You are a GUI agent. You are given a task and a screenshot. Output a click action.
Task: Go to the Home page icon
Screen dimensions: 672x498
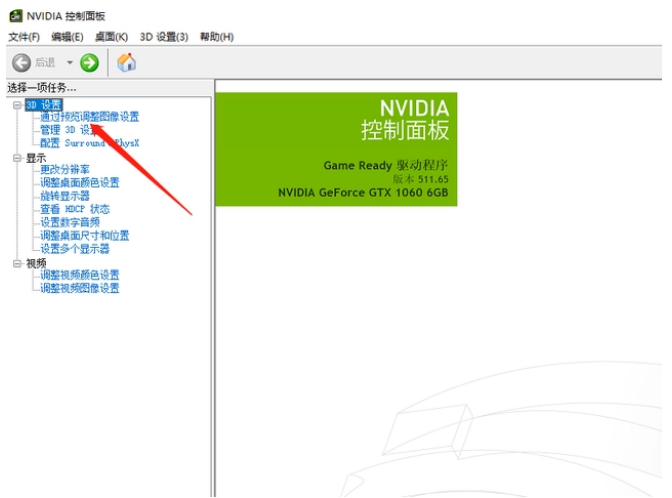(126, 63)
